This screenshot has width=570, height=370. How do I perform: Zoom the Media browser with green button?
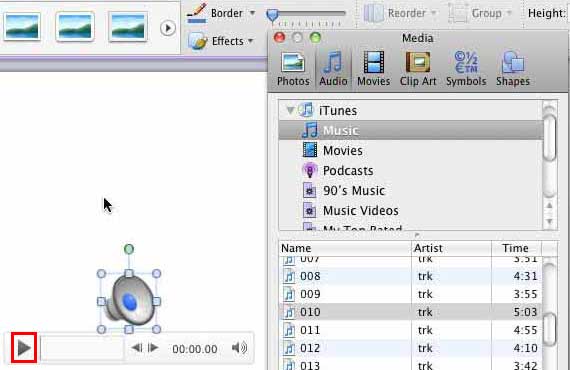315,37
